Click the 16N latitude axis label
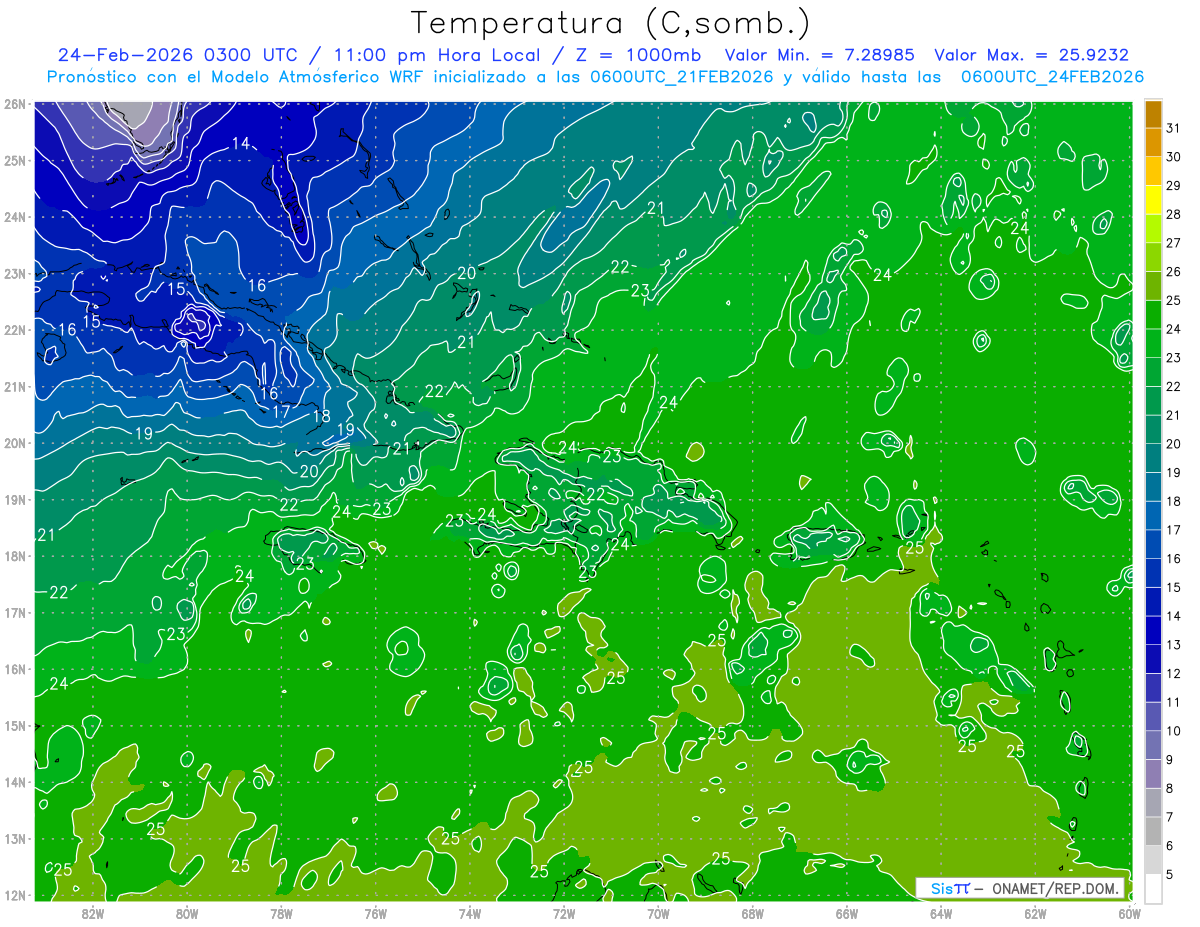1200x927 pixels. coord(15,669)
